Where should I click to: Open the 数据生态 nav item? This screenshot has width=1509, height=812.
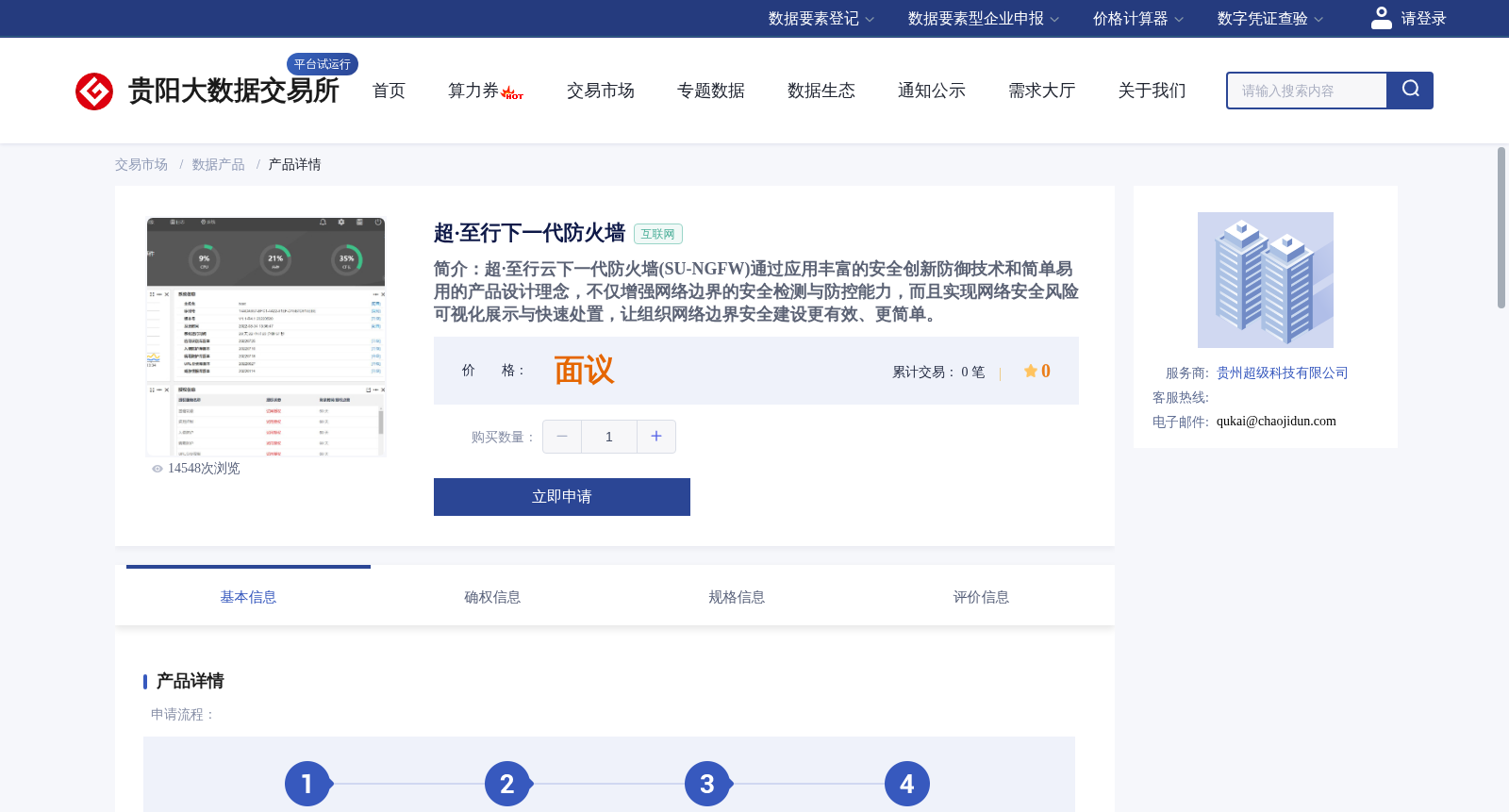tap(821, 91)
